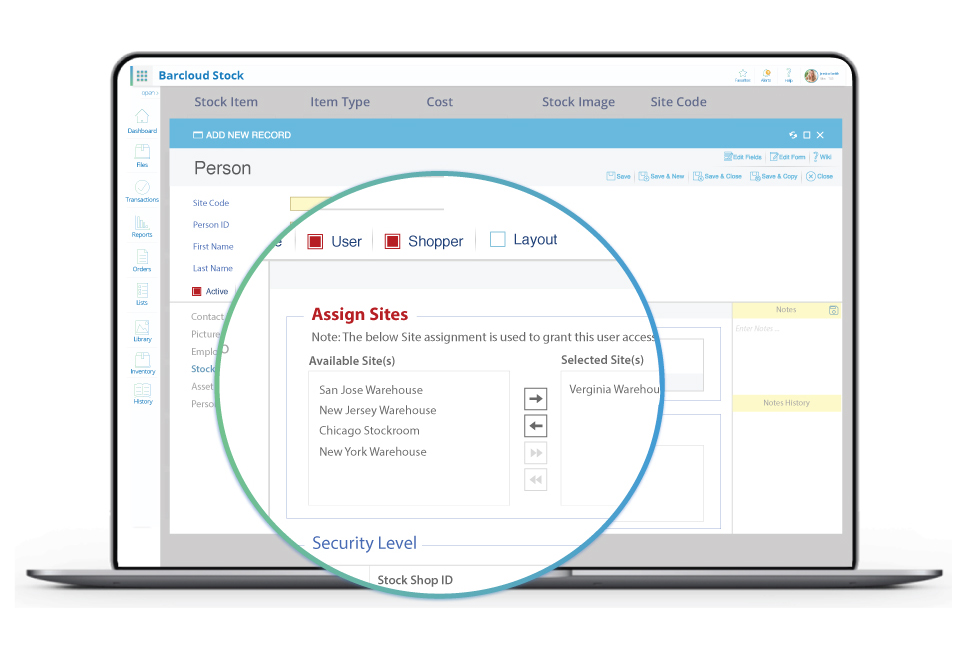Select the Site Code column header
The image size is (977, 651).
[x=679, y=102]
